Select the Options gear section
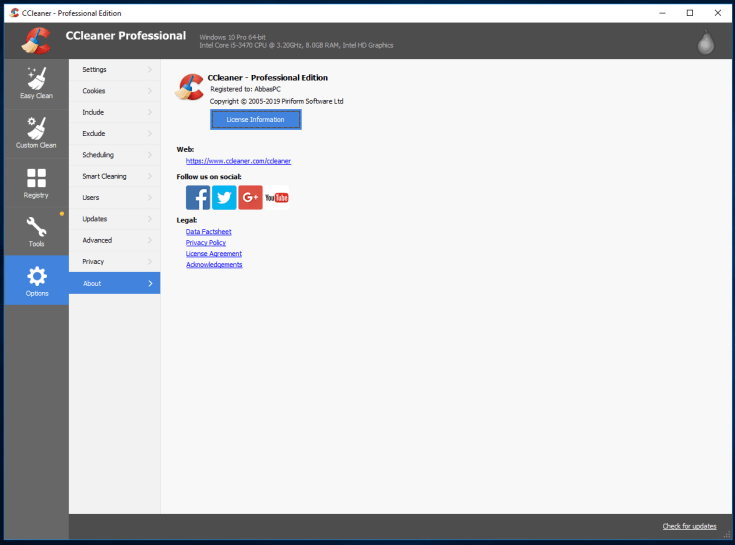Screen dimensions: 735x545 click(x=37, y=280)
